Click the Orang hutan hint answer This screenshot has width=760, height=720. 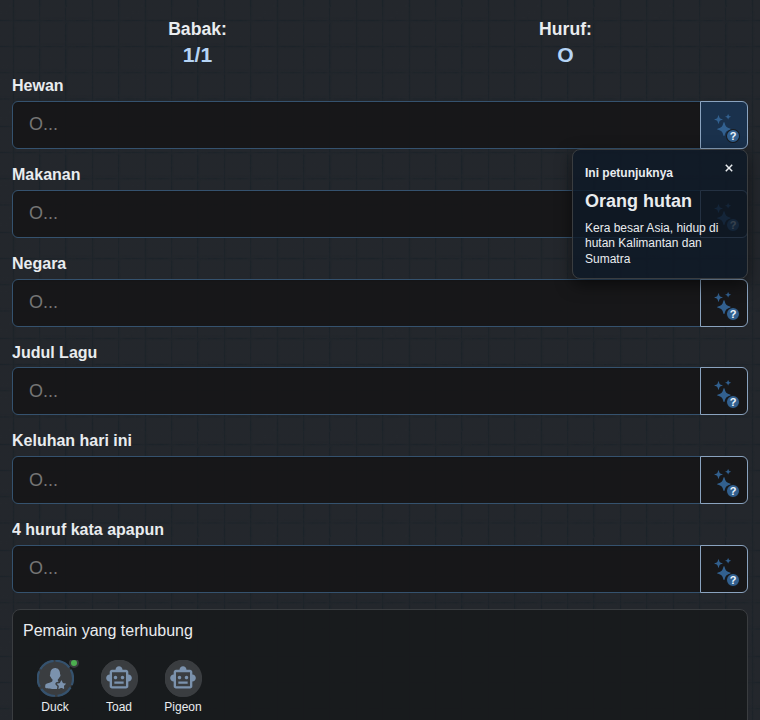[x=638, y=201]
